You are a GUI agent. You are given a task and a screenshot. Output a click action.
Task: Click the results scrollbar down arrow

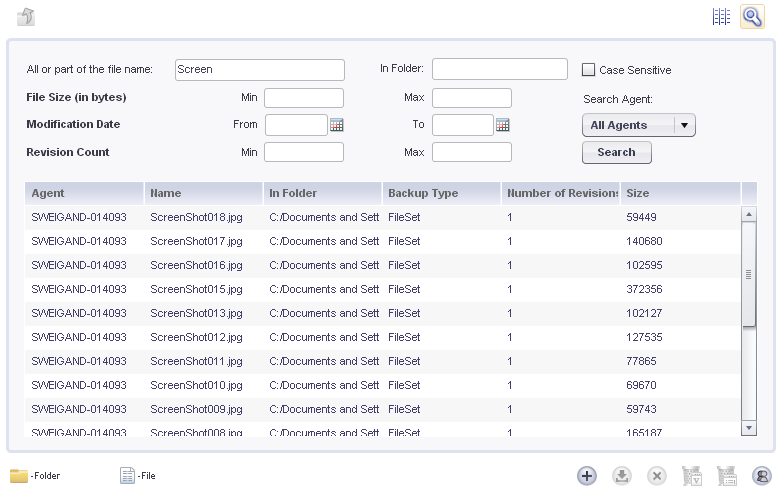click(x=749, y=428)
